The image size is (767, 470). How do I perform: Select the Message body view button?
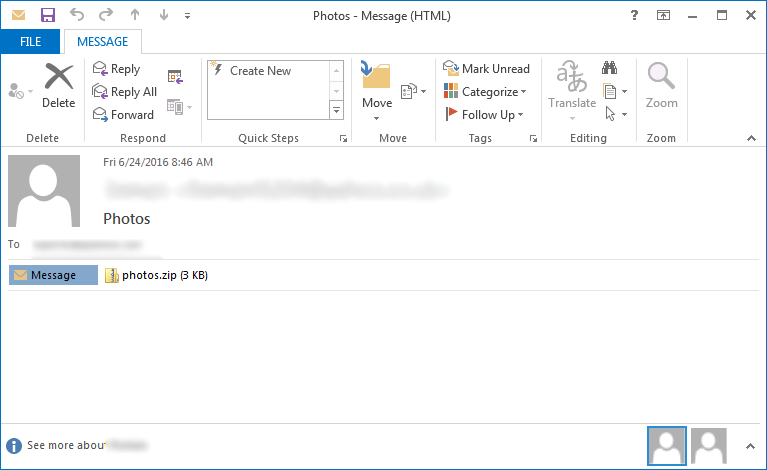click(53, 275)
